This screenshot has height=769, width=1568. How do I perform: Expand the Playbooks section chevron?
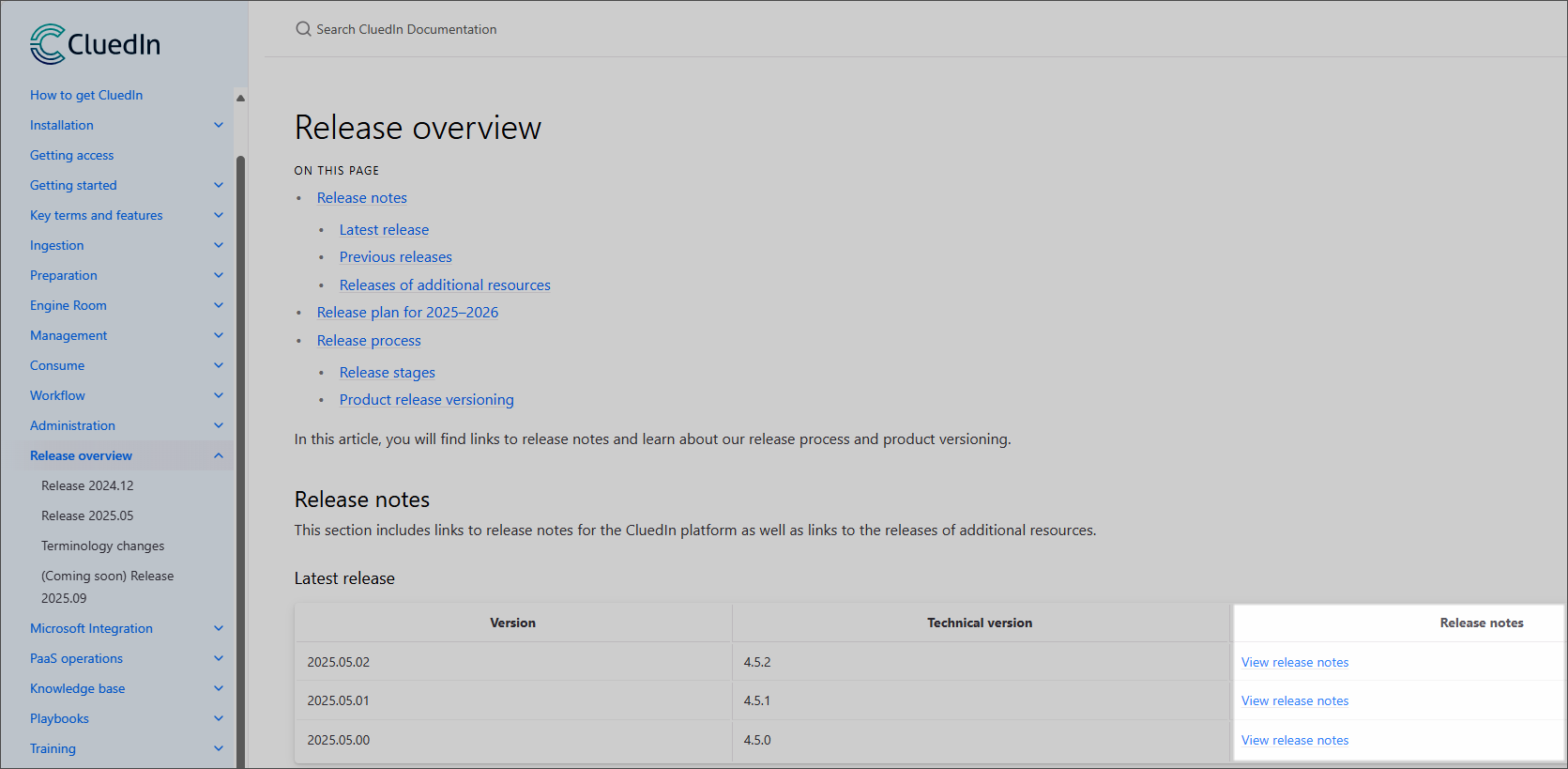[219, 718]
